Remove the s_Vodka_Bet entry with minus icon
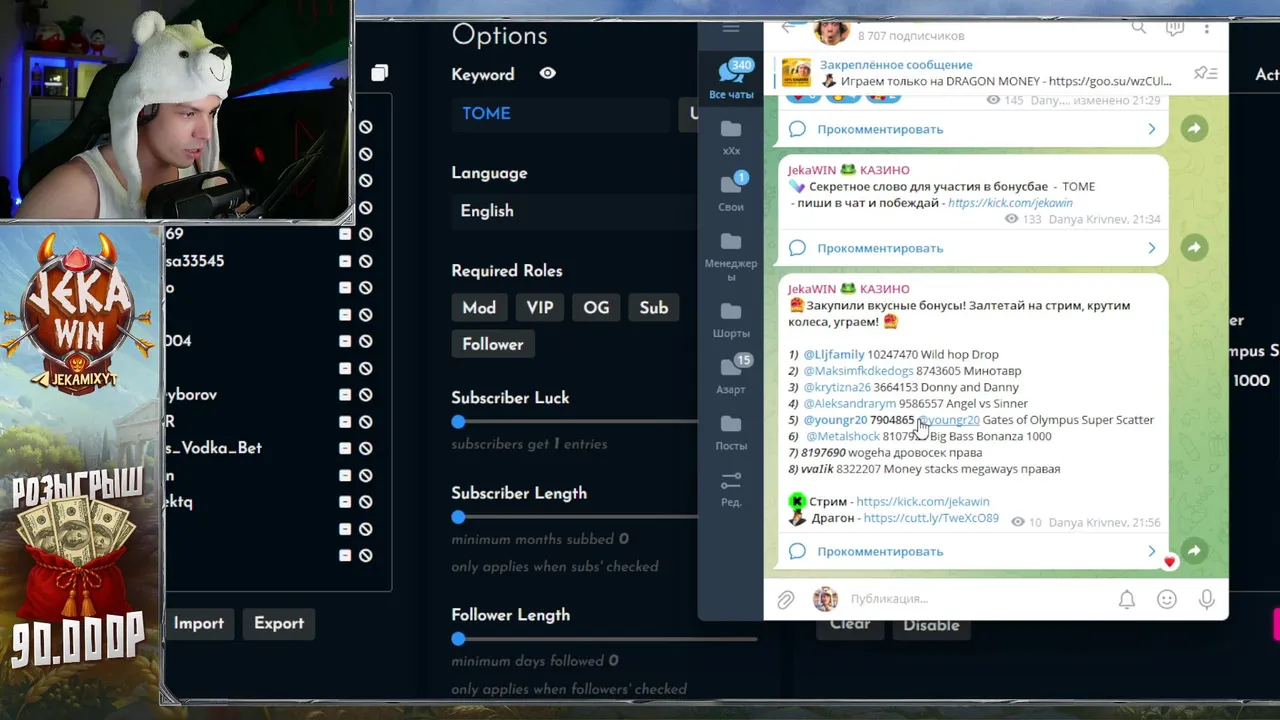This screenshot has width=1280, height=720. coord(345,448)
